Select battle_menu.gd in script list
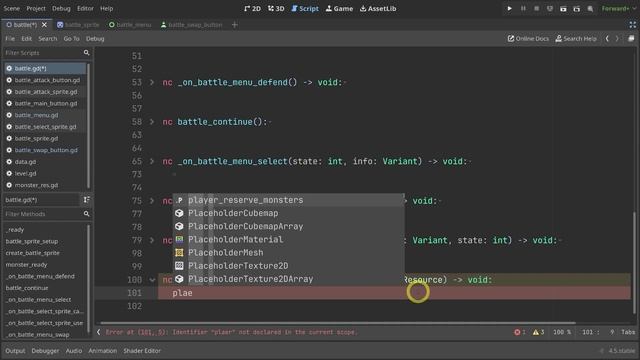The width and height of the screenshot is (640, 360). pyautogui.click(x=46, y=116)
